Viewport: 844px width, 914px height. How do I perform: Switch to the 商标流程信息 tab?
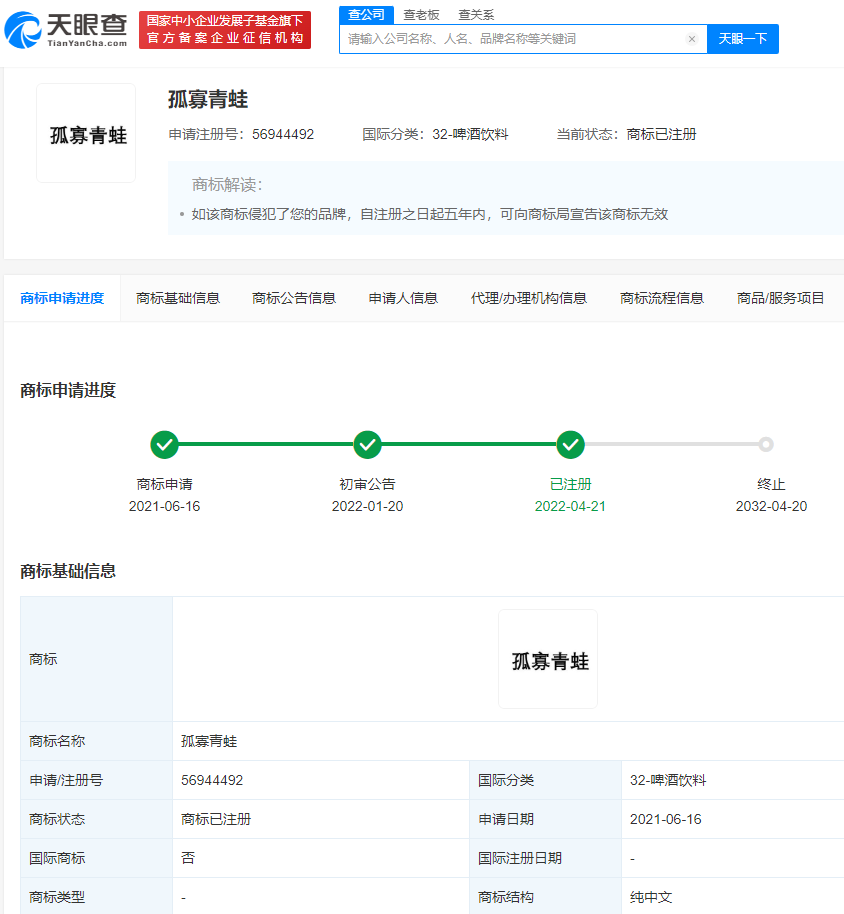(662, 298)
